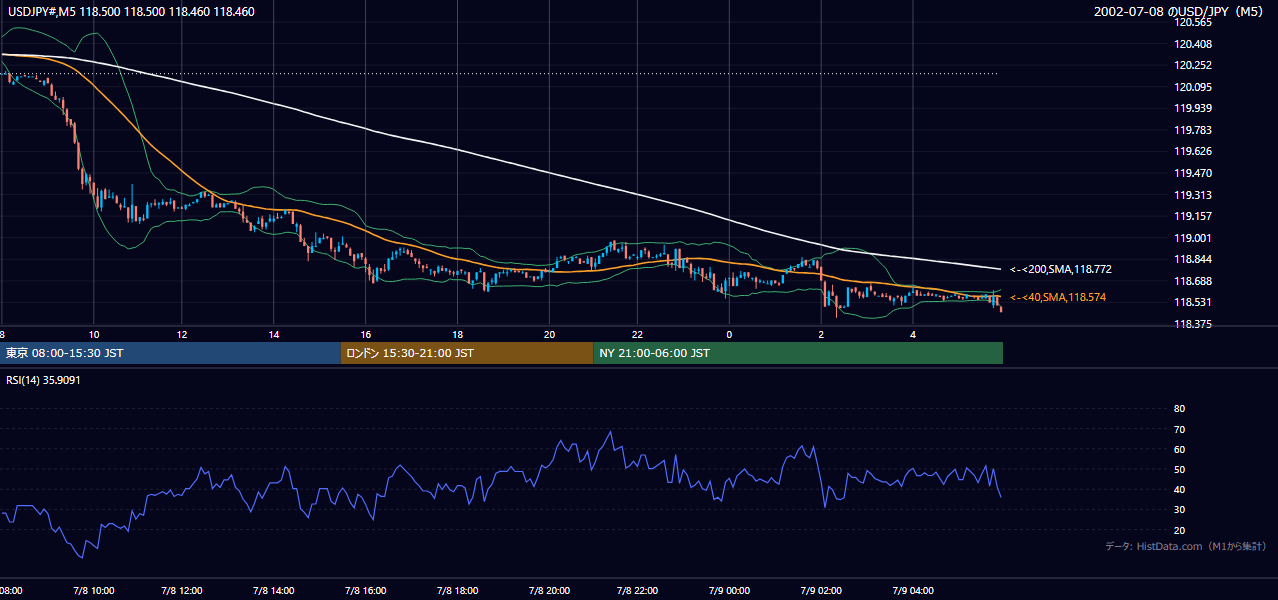Screen dimensions: 1278x600
Task: Click RSI axis level 80
Action: pos(1179,409)
